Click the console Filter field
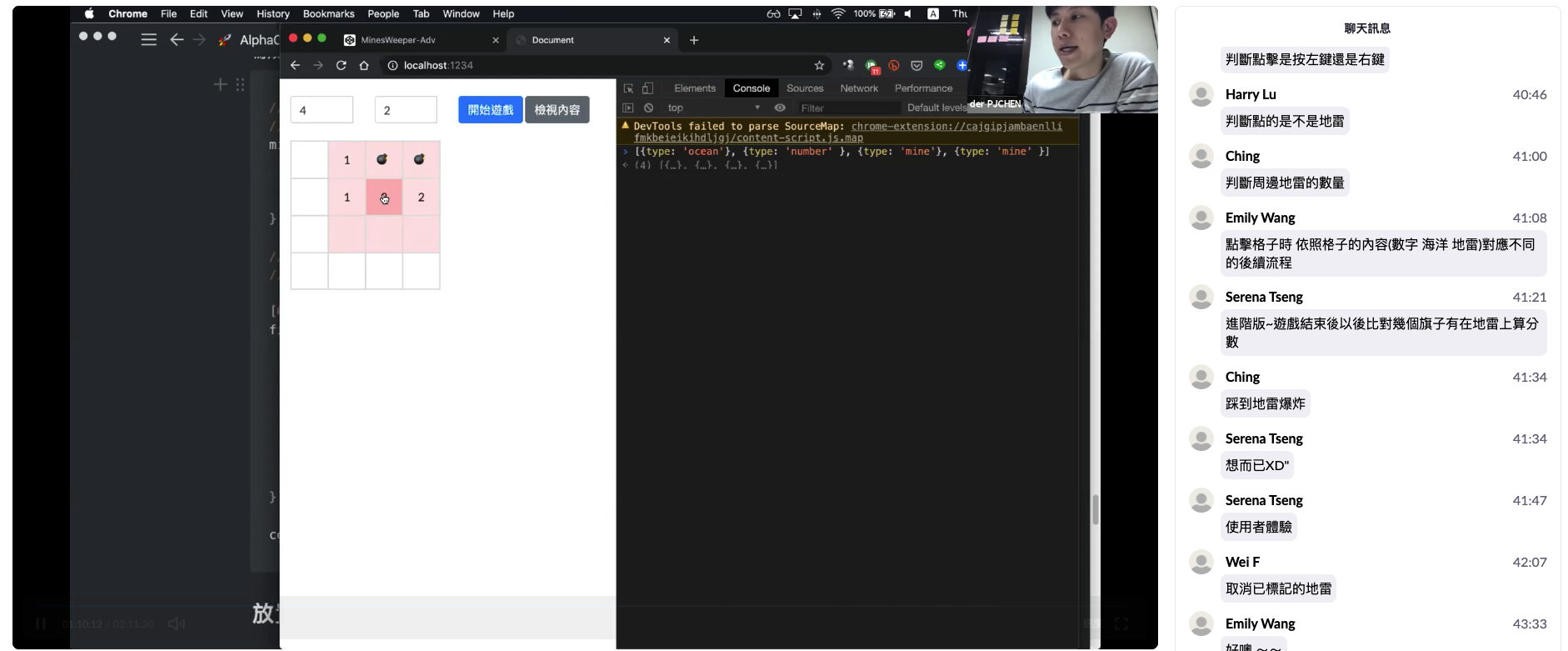This screenshot has width=1568, height=651. point(848,108)
